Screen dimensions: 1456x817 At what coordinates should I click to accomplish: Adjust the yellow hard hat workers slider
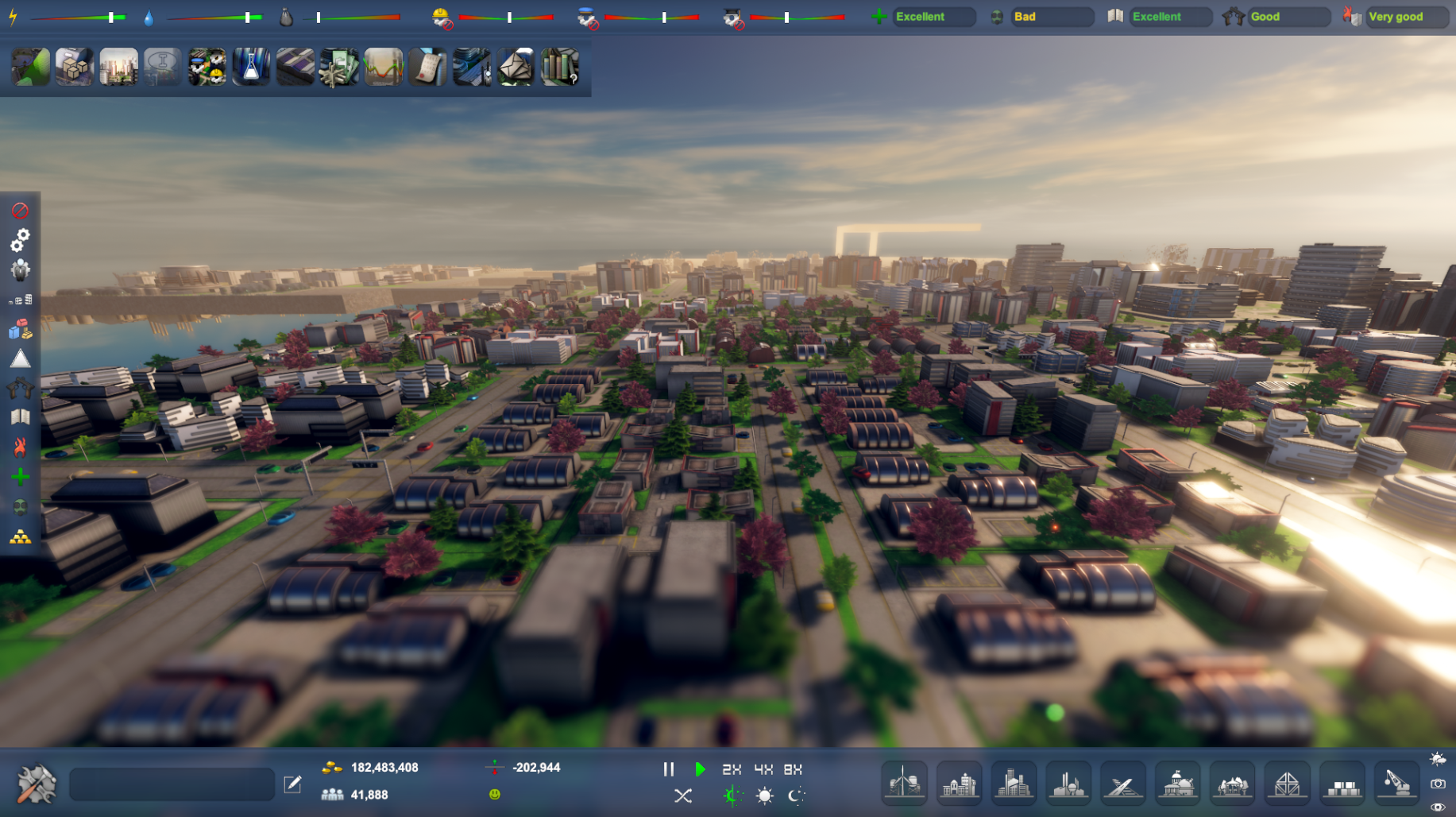506,17
